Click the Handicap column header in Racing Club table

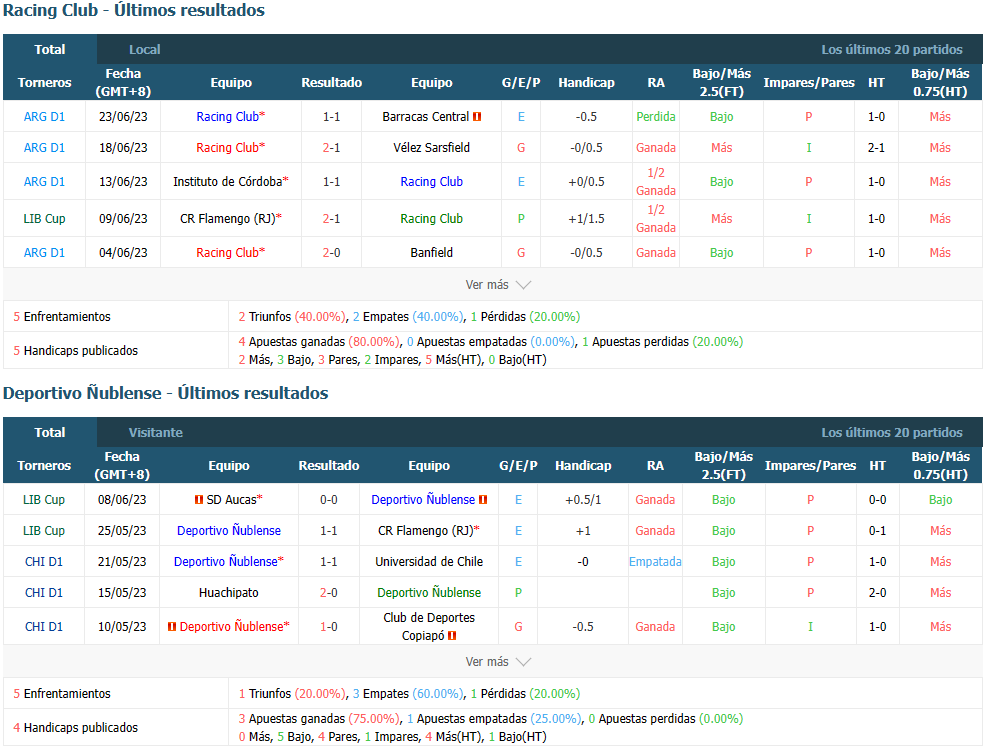point(586,83)
